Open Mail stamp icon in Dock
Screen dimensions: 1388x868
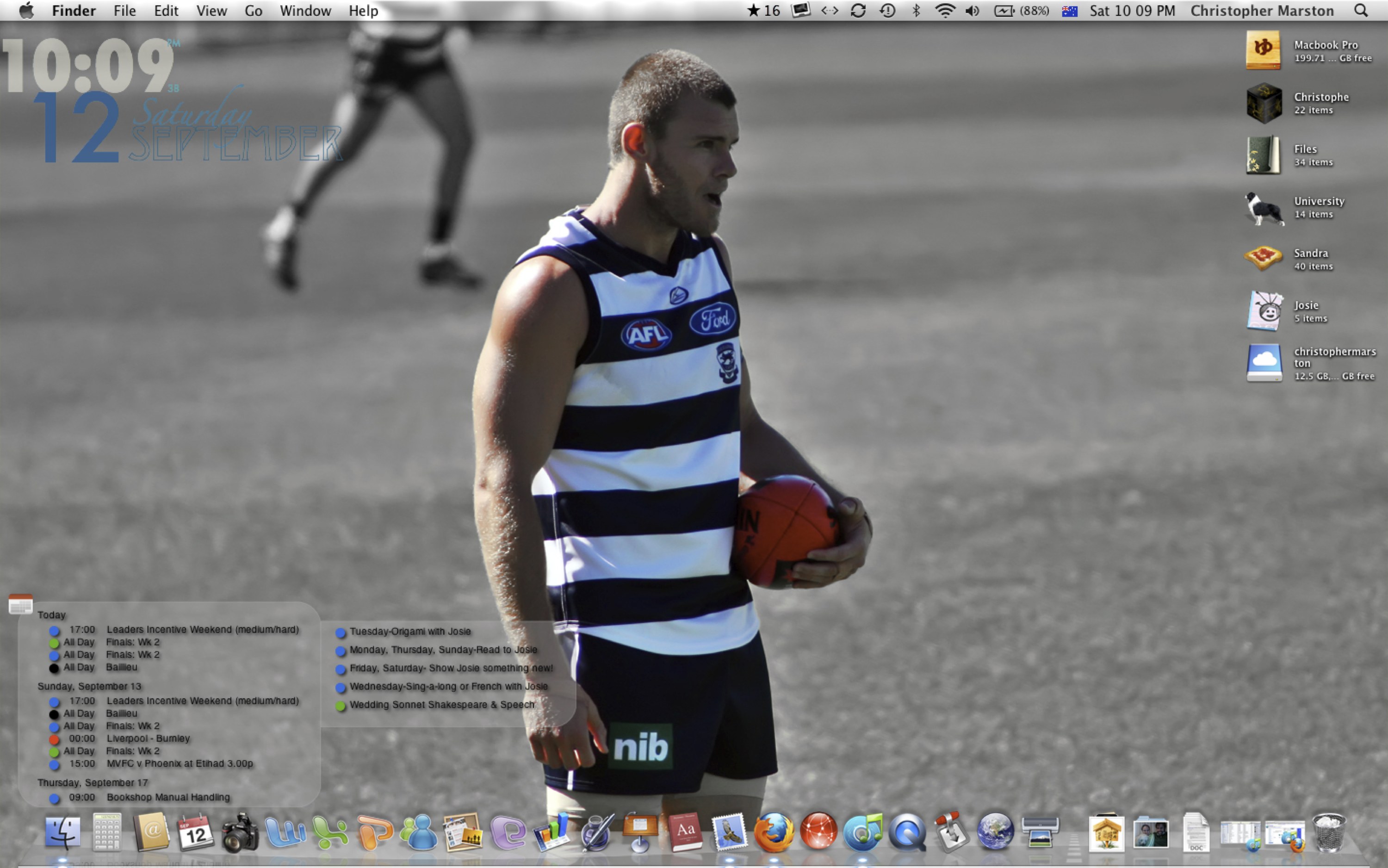[729, 832]
